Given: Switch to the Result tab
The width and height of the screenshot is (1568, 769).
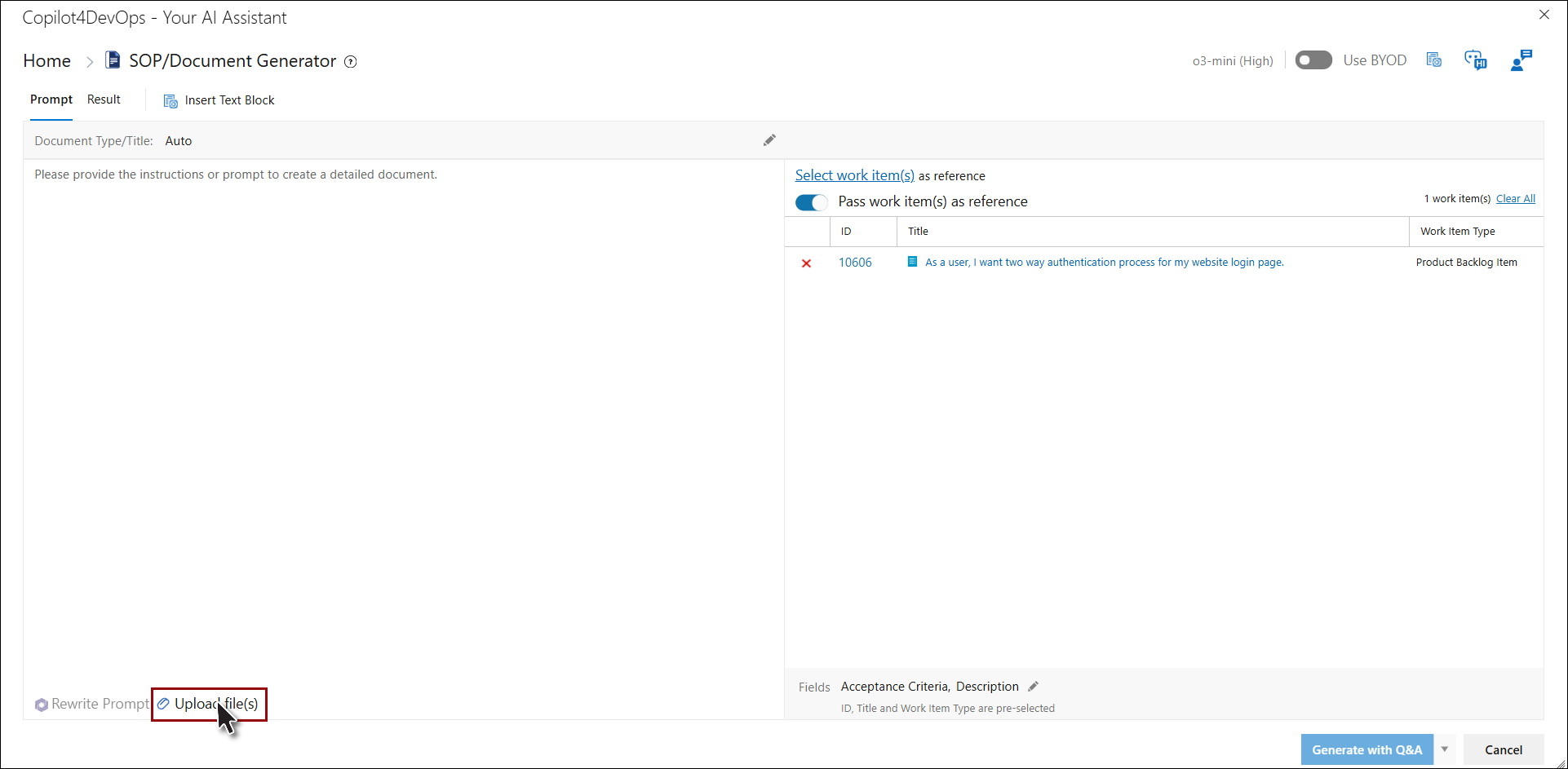Looking at the screenshot, I should (x=104, y=99).
